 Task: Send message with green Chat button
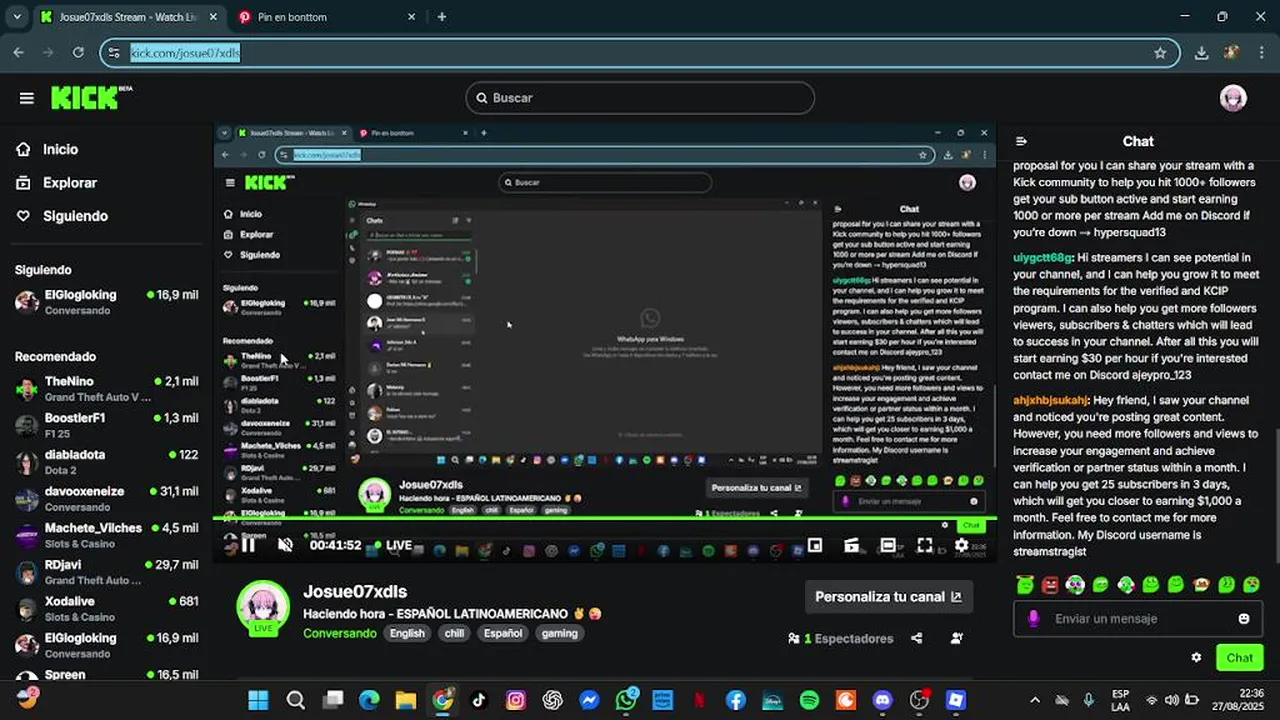pyautogui.click(x=1240, y=658)
